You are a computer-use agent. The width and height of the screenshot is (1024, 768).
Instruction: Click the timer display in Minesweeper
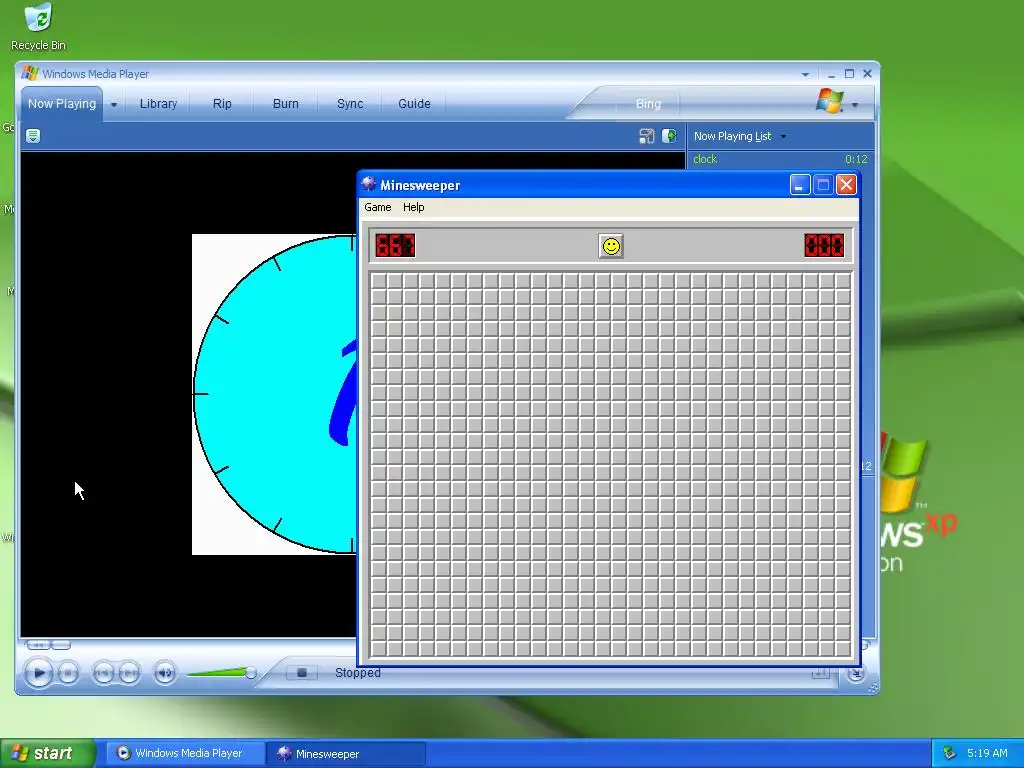tap(824, 246)
